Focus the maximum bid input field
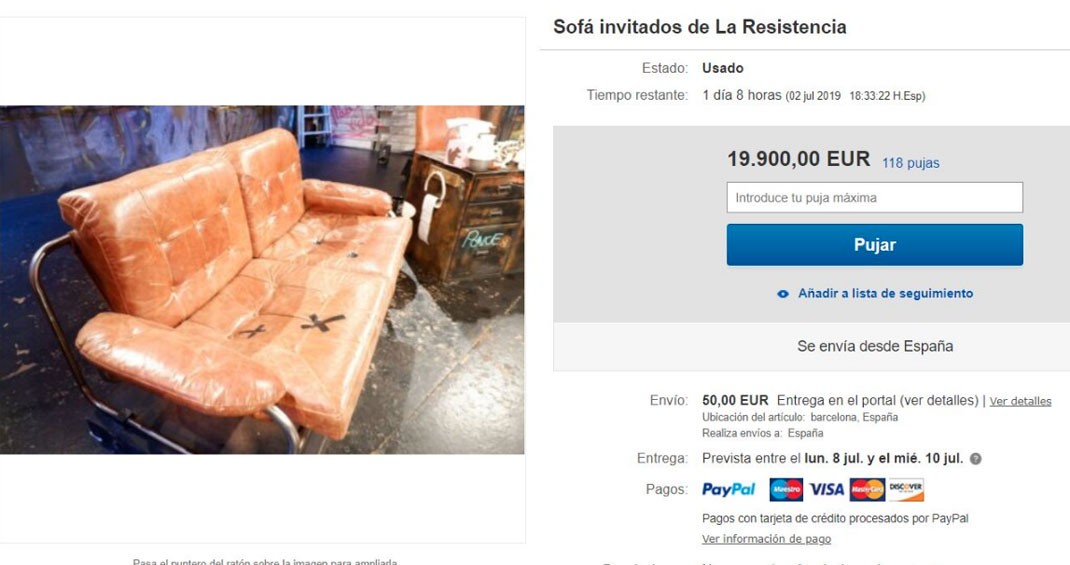The height and width of the screenshot is (565, 1070). click(x=874, y=197)
